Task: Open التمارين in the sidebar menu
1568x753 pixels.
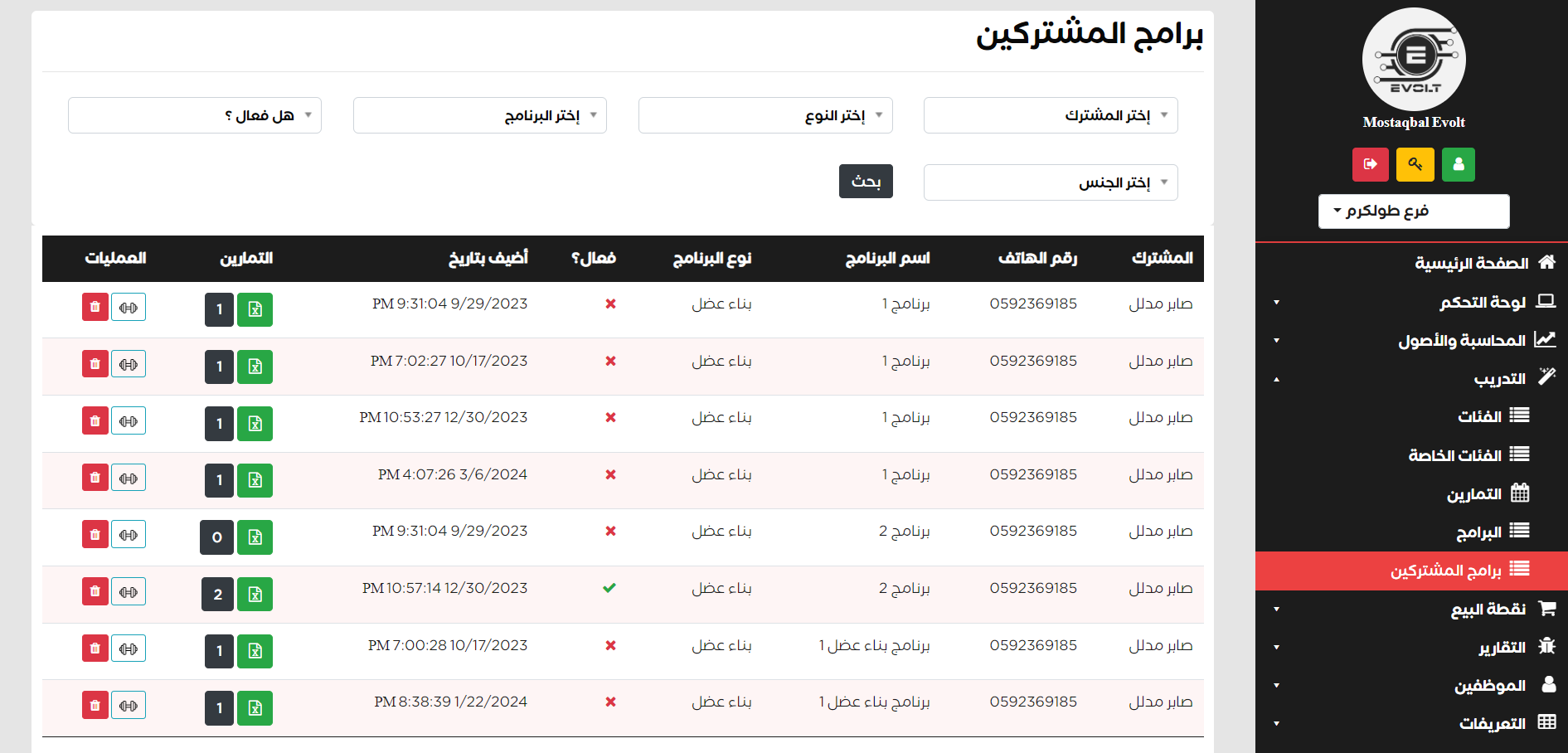Action: point(1474,494)
